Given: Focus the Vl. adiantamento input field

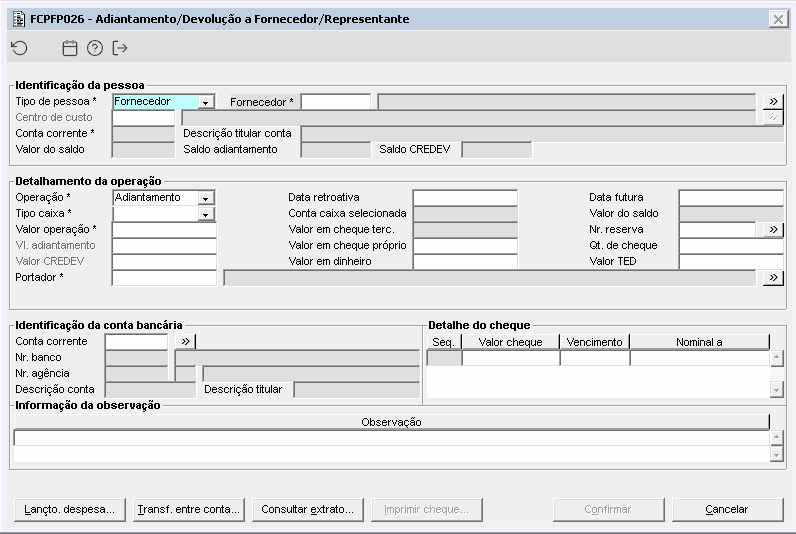Looking at the screenshot, I should point(164,246).
